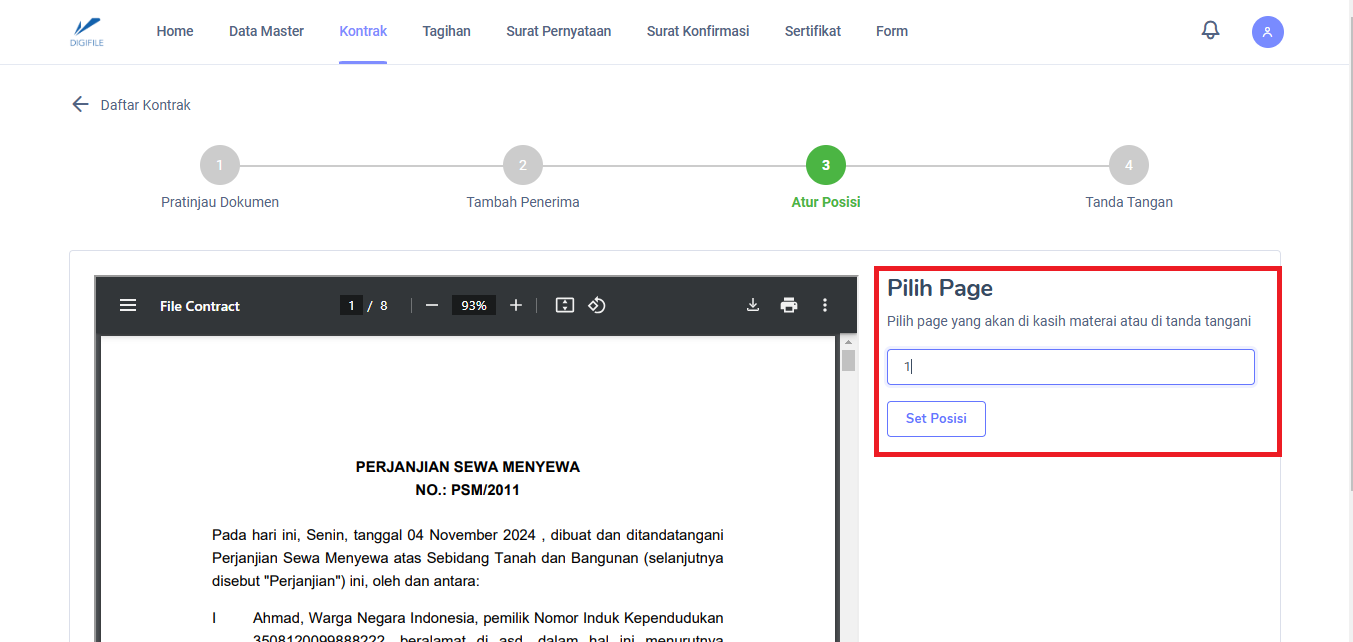Open the notifications bell
Screen dimensions: 1353x642
point(1210,31)
